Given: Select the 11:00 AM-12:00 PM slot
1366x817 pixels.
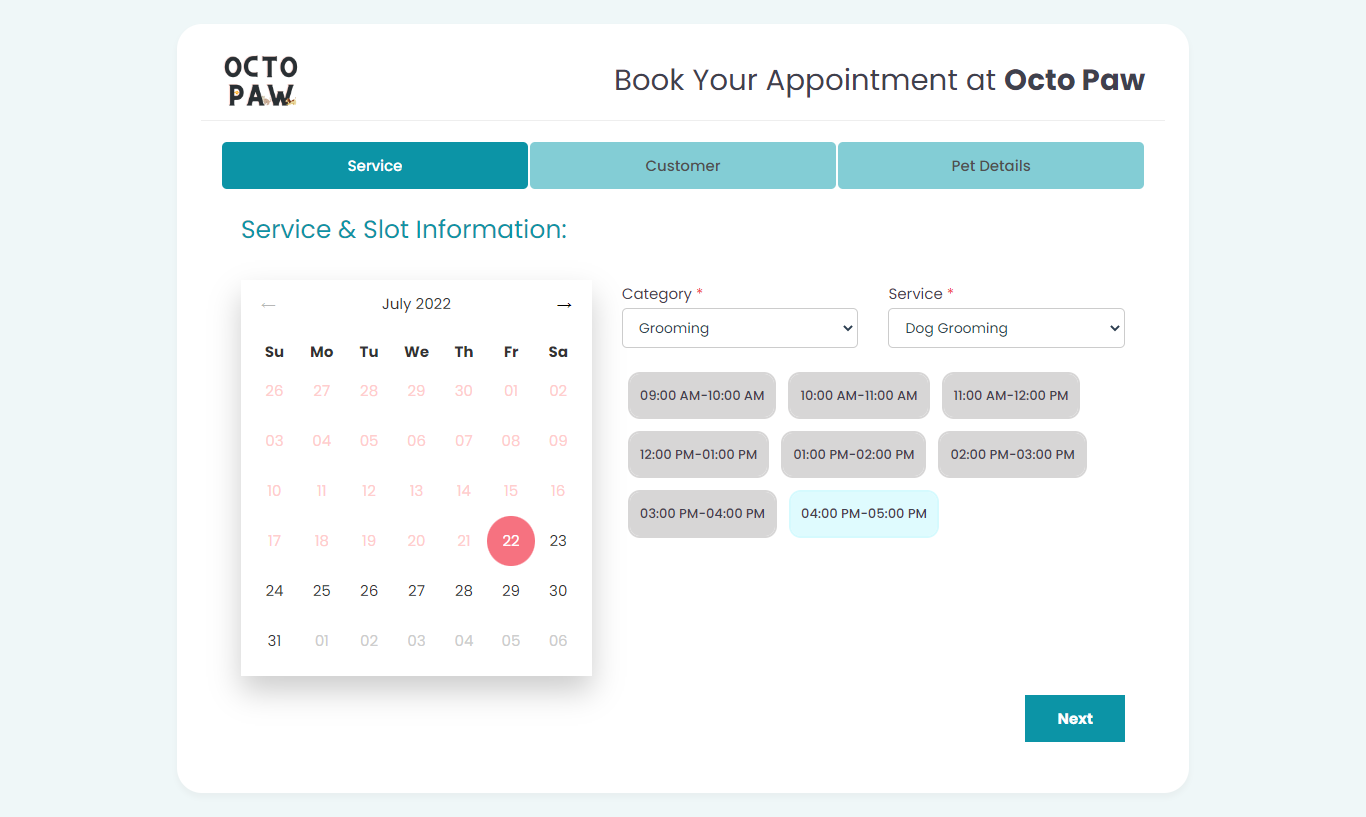Looking at the screenshot, I should (1010, 396).
